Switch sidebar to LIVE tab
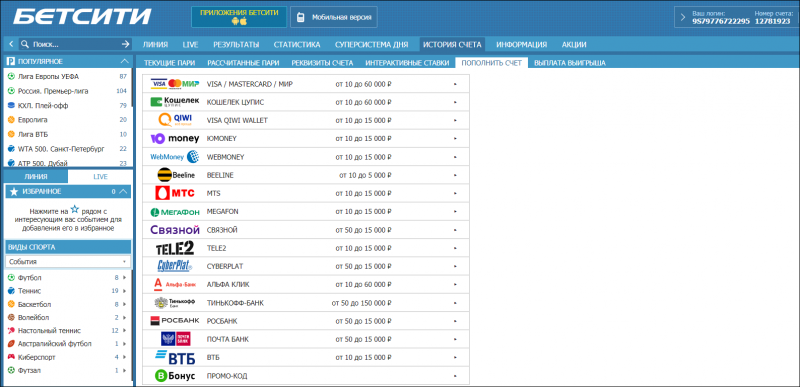800x387 pixels. (x=100, y=176)
